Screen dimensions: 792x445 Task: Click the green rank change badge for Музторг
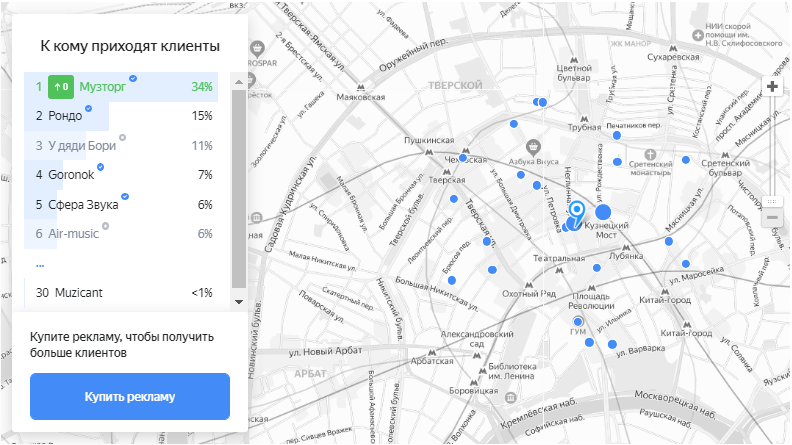tap(61, 87)
